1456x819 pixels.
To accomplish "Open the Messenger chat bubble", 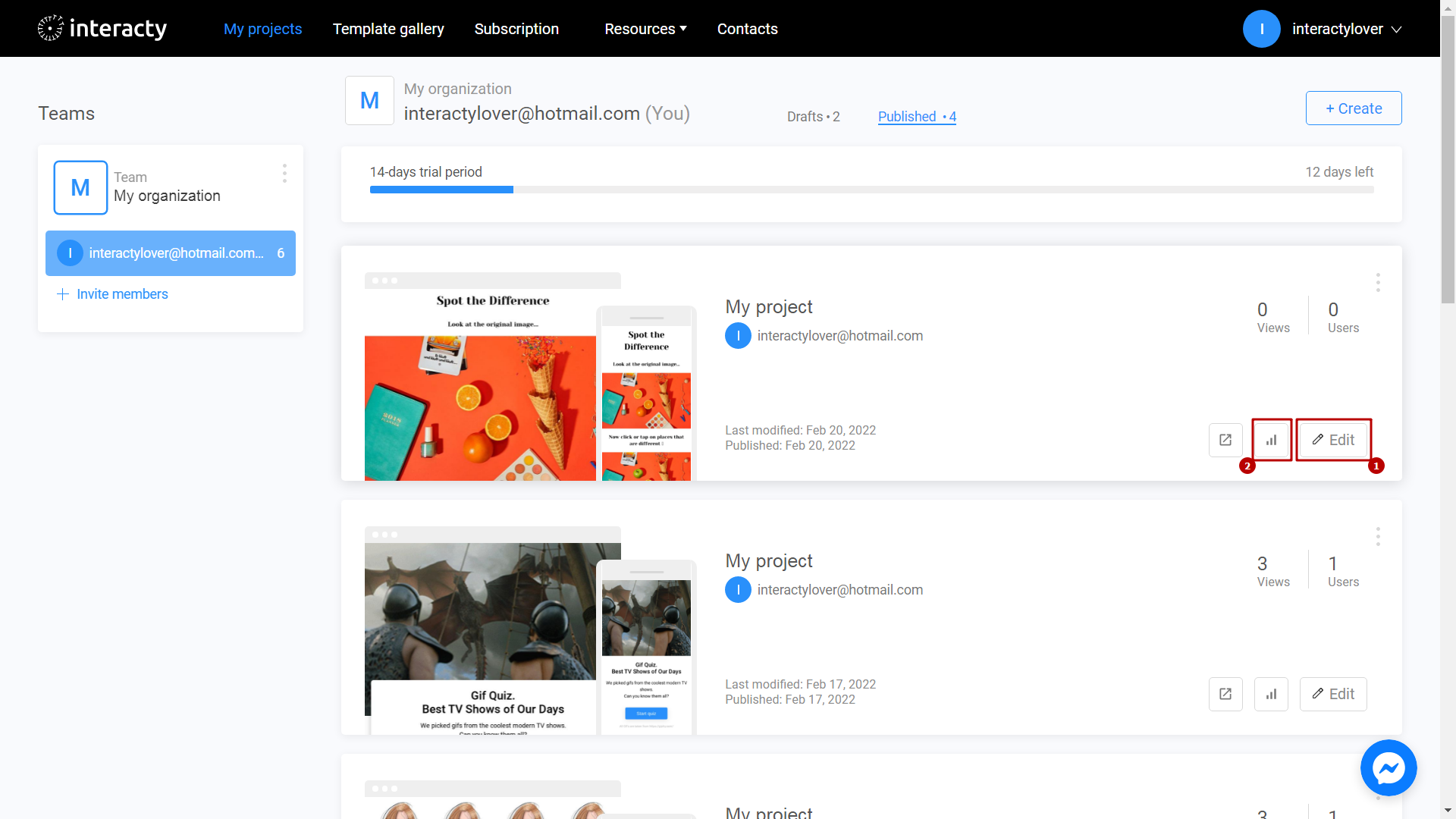I will tap(1389, 767).
